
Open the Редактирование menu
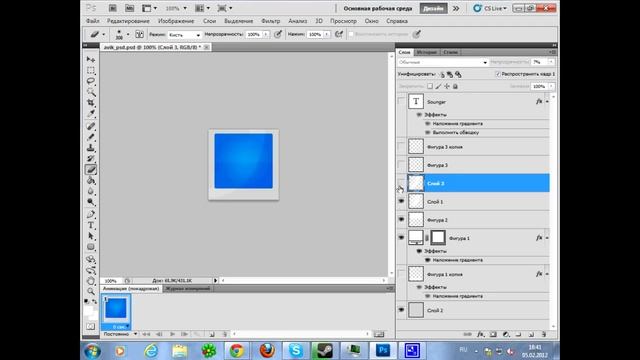[128, 21]
